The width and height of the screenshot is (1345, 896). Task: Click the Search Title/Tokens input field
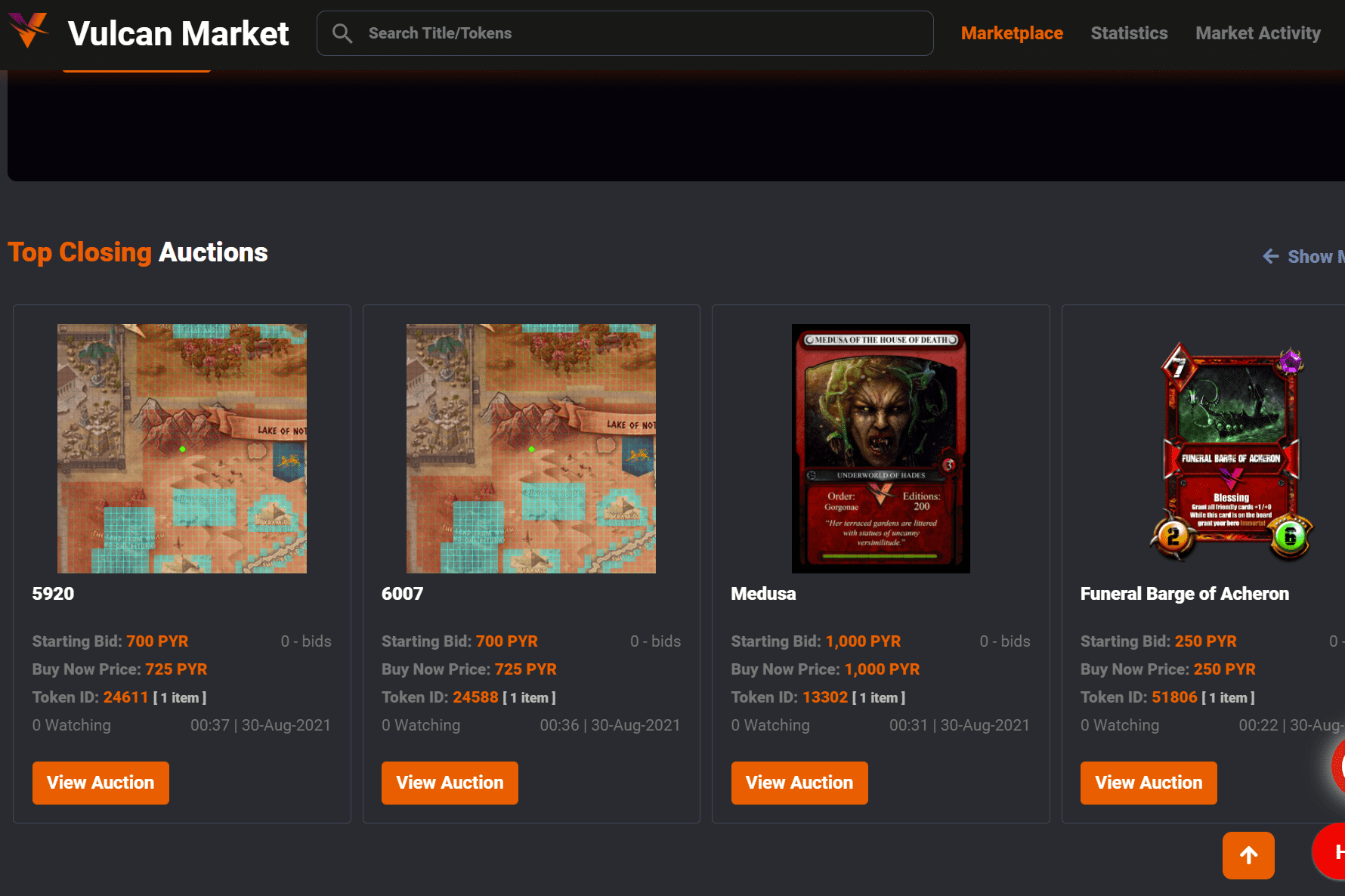point(626,32)
